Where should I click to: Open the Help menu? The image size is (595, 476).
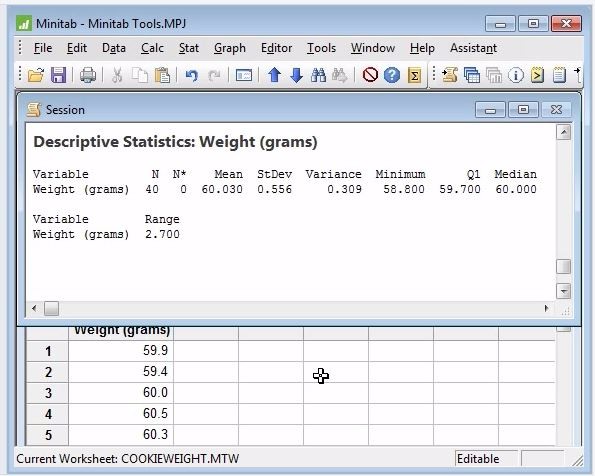[422, 48]
